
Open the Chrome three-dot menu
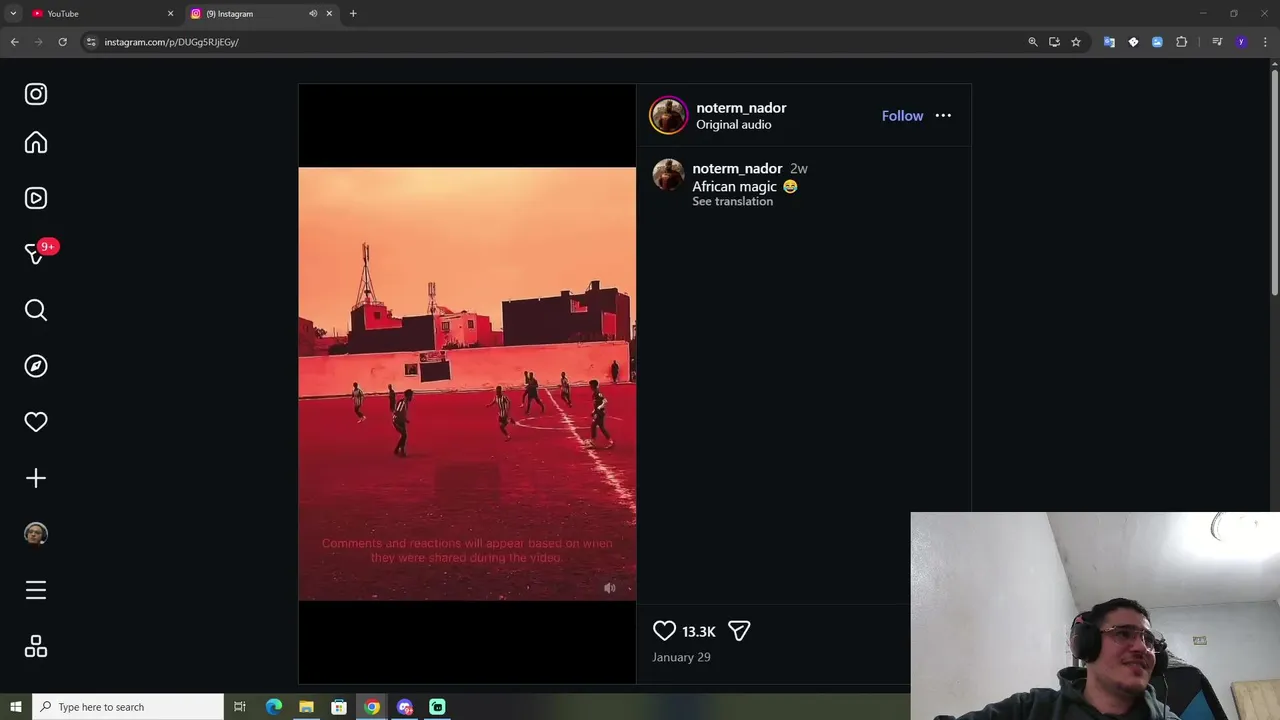1265,42
